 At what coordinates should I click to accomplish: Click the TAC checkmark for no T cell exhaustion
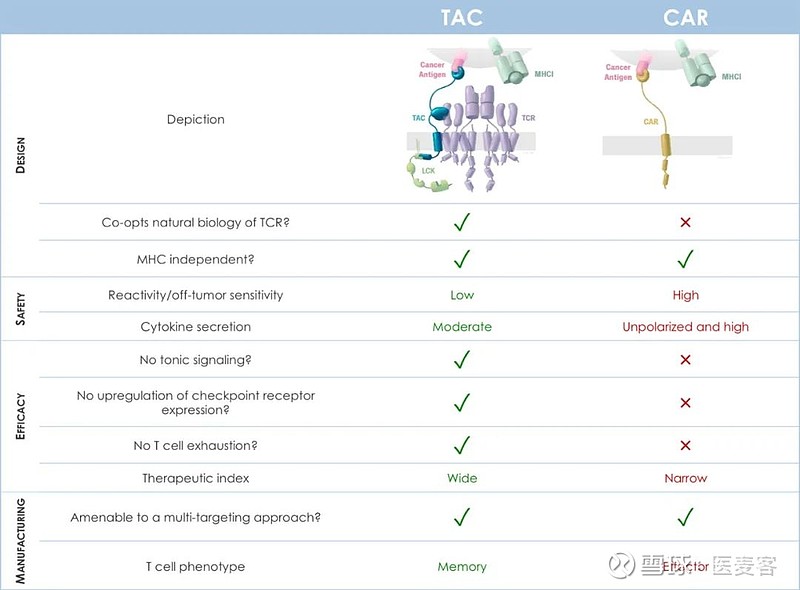pyautogui.click(x=462, y=446)
